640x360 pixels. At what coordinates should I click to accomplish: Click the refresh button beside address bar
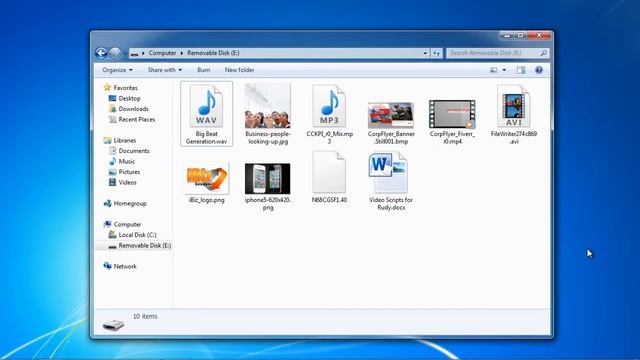pos(436,53)
